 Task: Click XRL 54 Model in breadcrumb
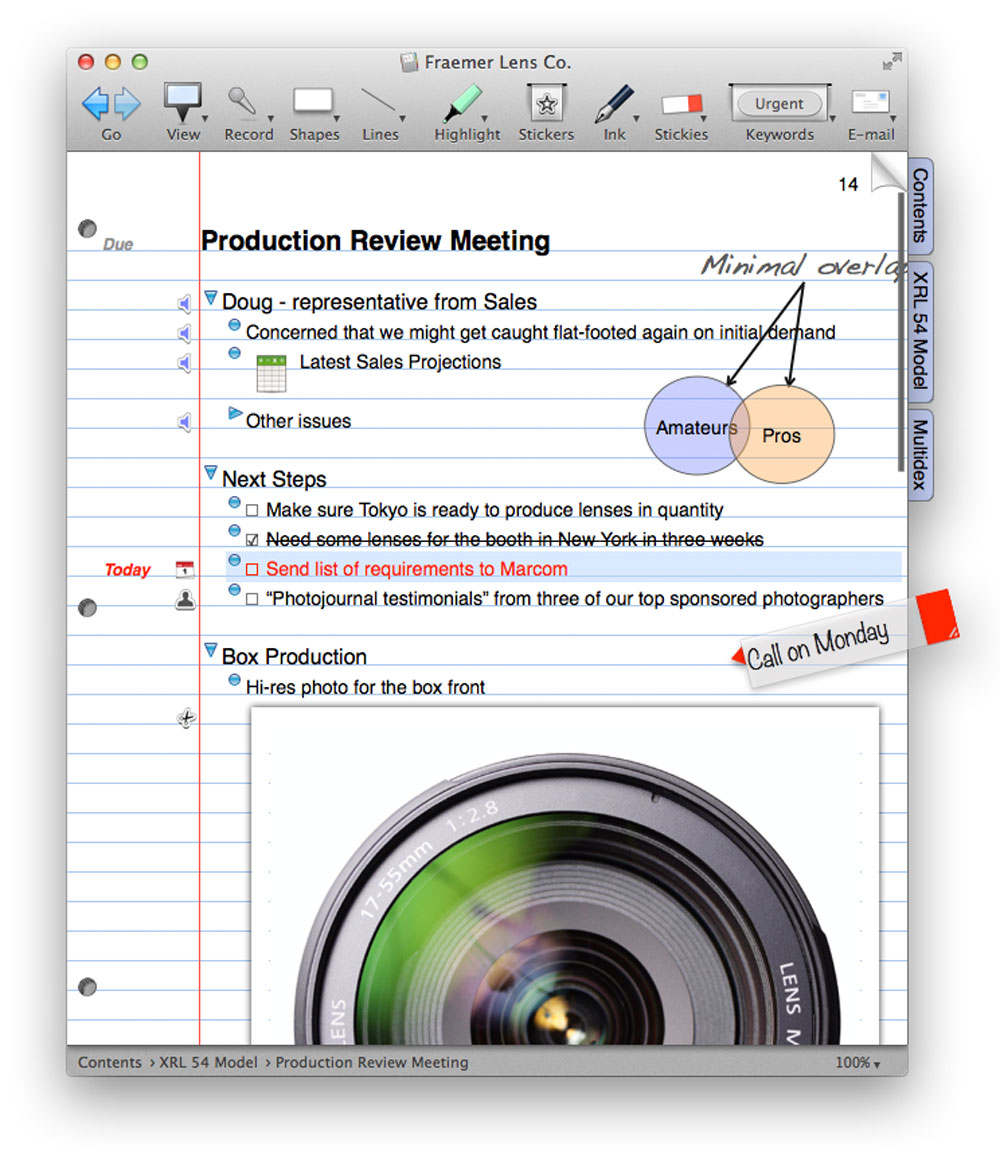(209, 1063)
